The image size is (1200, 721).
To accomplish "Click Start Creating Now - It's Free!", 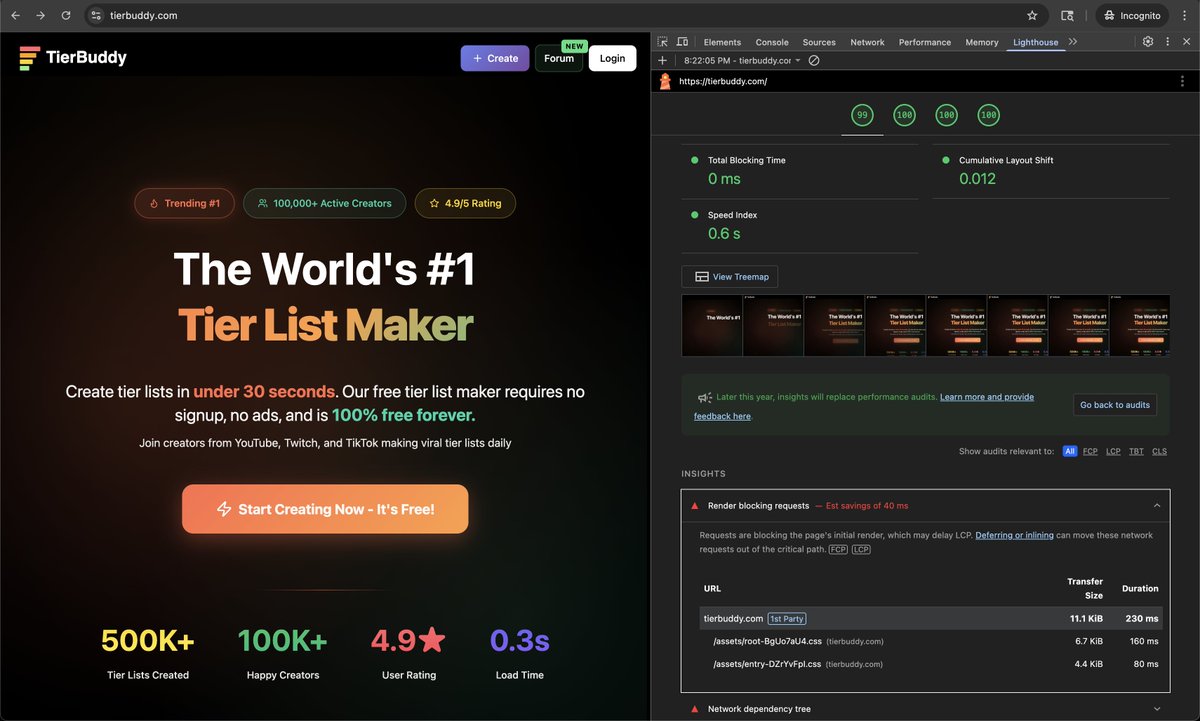I will (325, 509).
